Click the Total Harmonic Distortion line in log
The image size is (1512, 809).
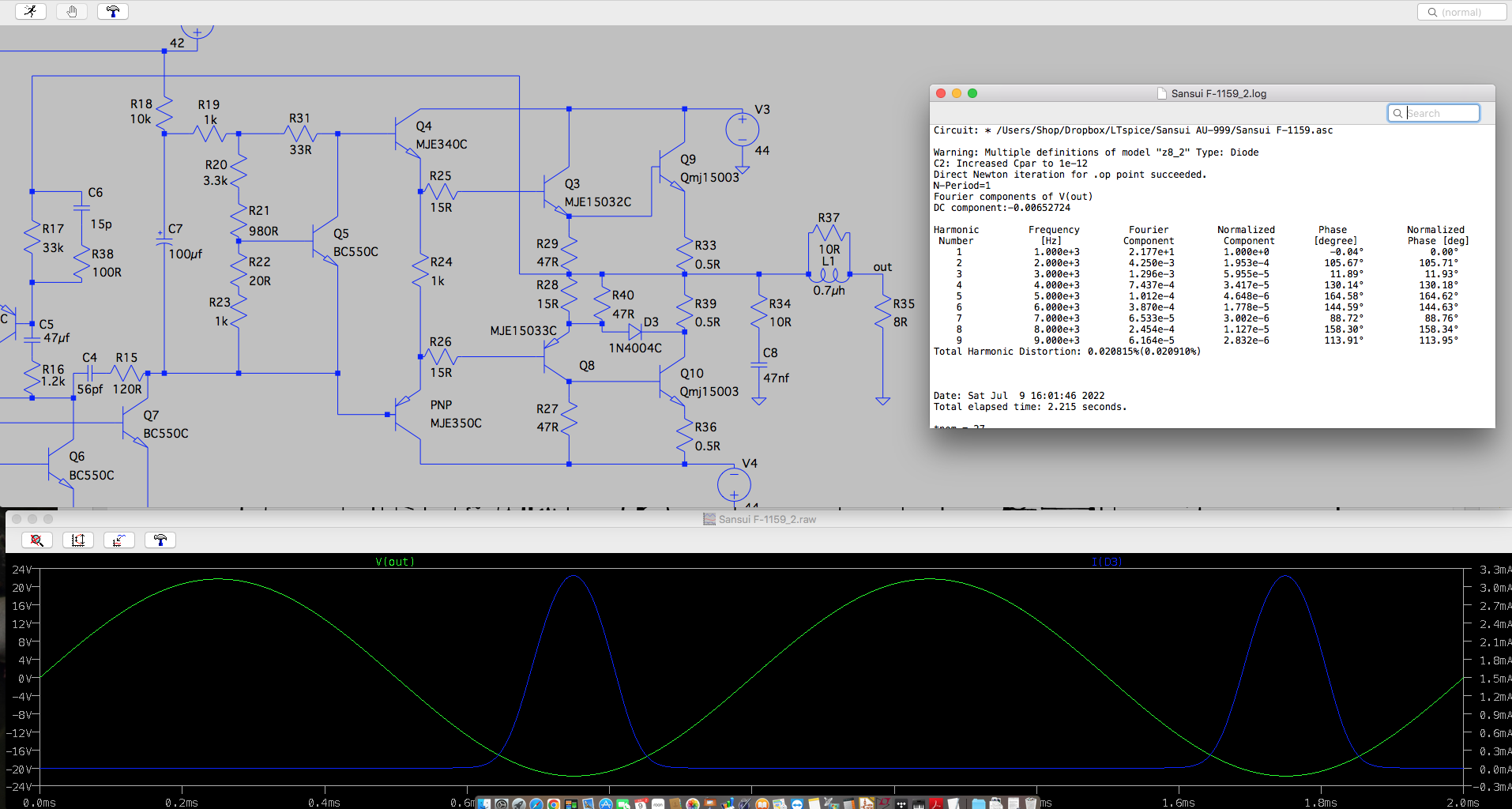tap(1066, 352)
